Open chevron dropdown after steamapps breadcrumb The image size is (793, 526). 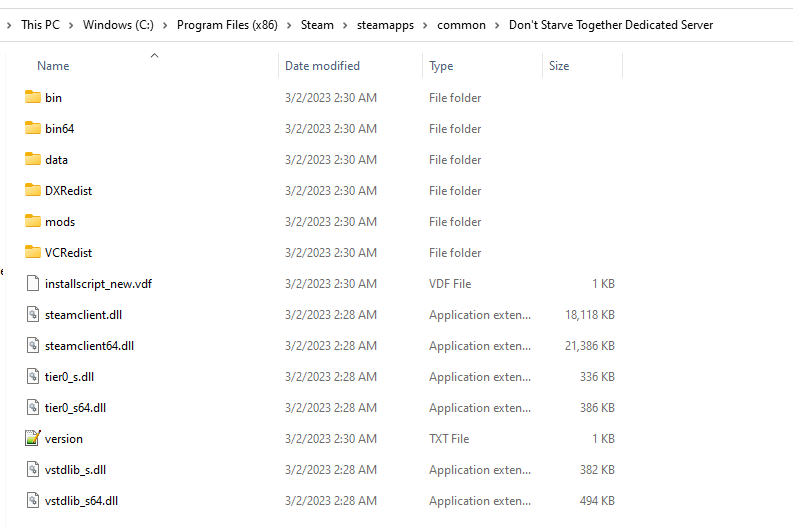click(428, 25)
